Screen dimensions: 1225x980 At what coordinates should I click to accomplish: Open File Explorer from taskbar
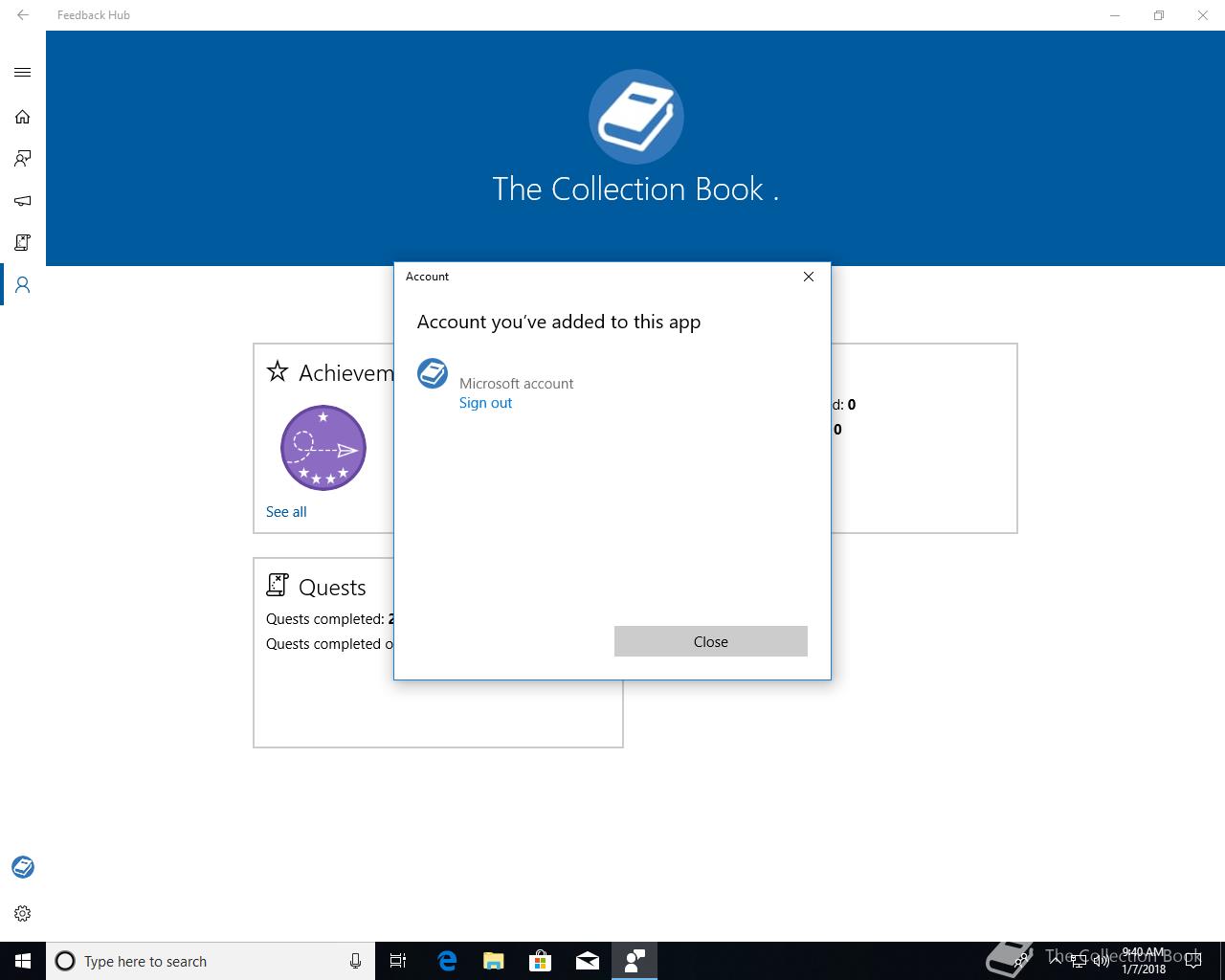(x=494, y=961)
